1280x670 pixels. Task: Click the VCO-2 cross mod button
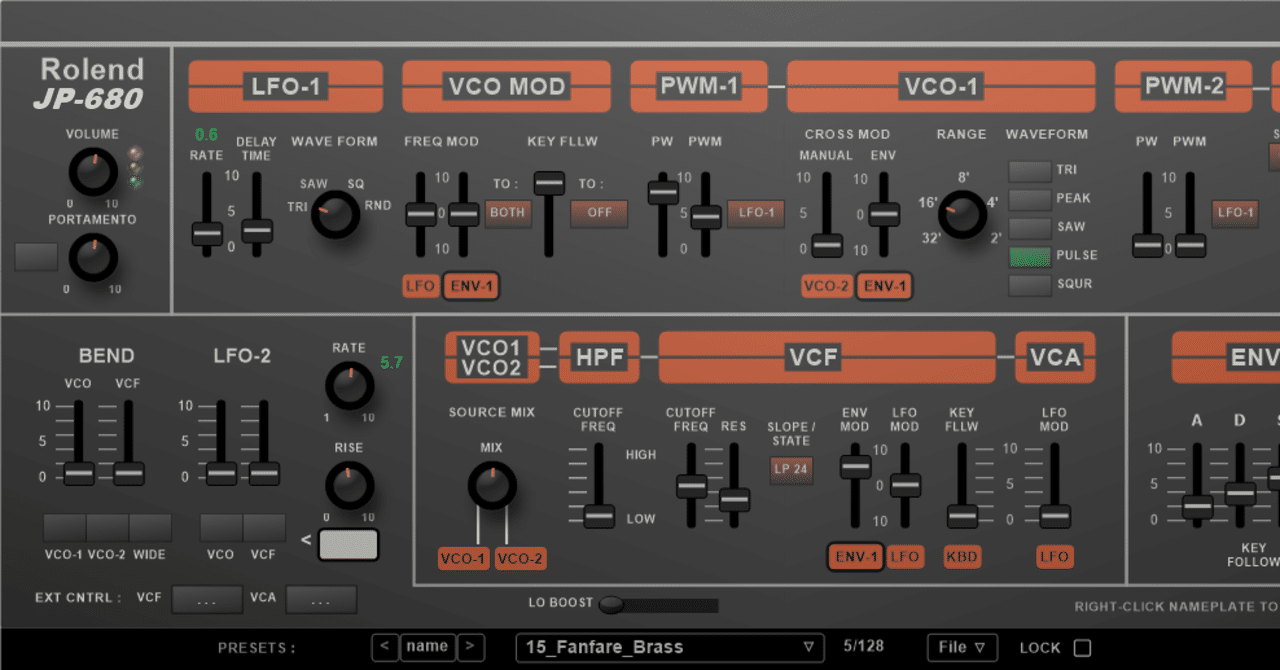[x=826, y=287]
